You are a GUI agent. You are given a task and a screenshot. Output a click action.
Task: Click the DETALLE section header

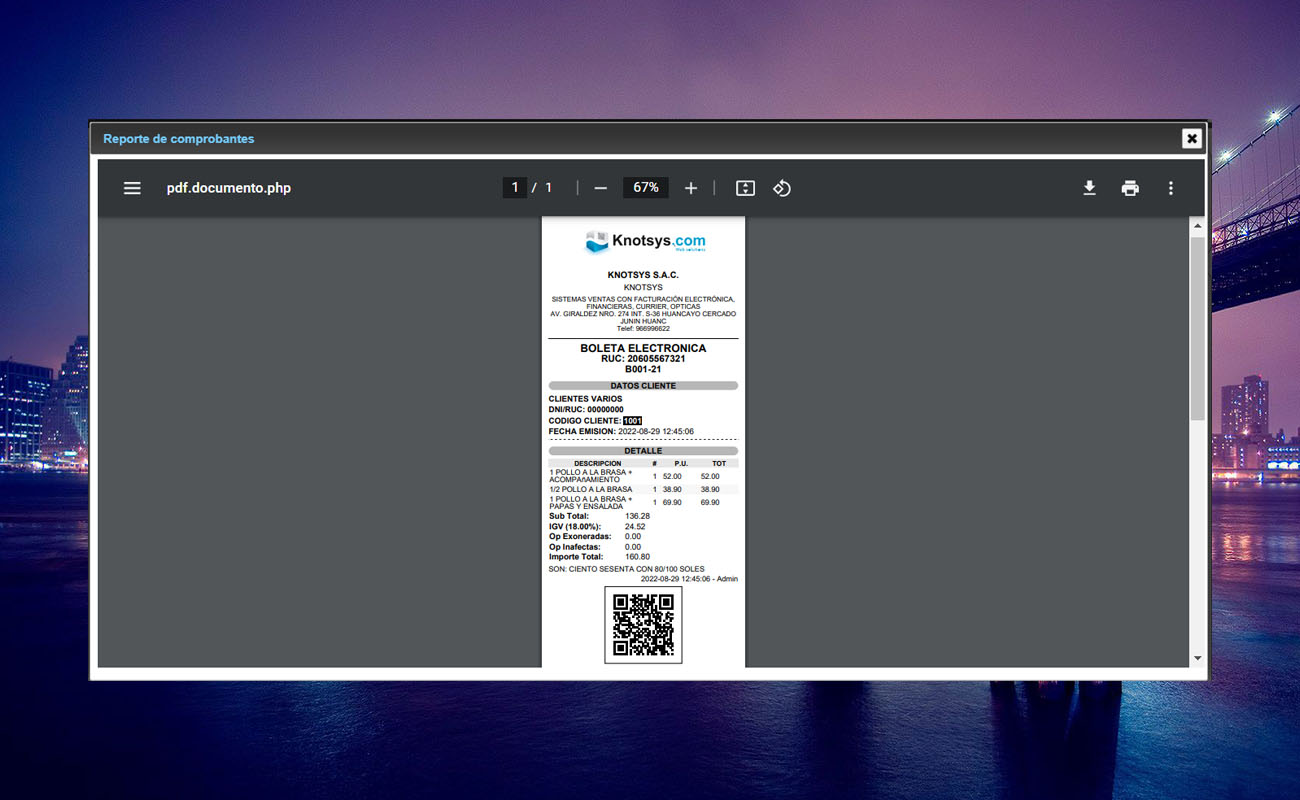643,451
